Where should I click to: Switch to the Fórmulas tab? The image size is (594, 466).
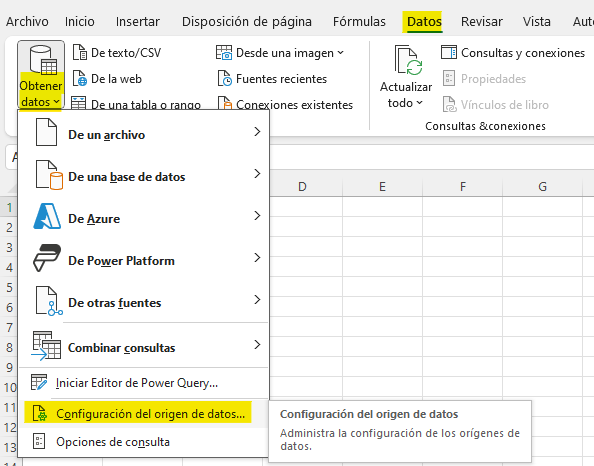(x=359, y=22)
